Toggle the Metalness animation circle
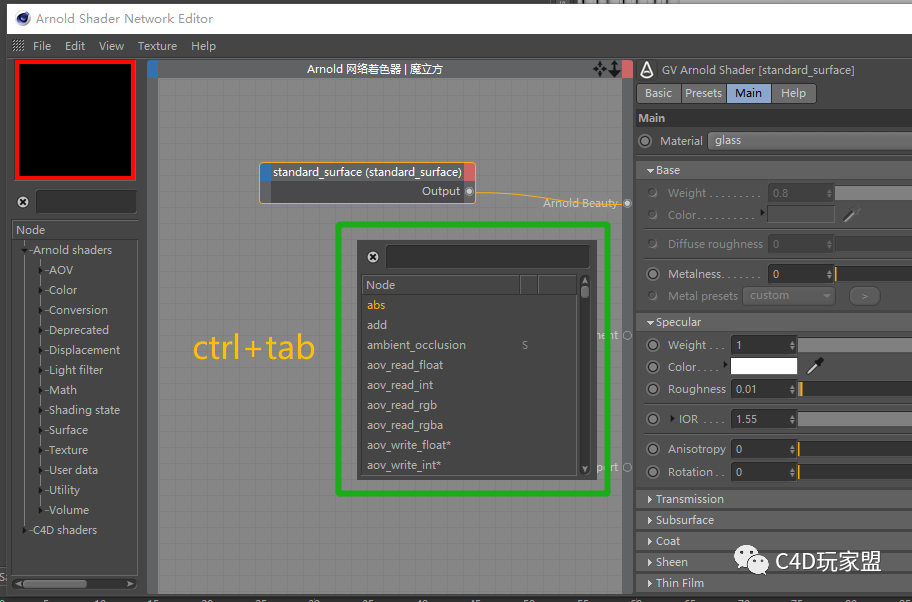Image resolution: width=912 pixels, height=602 pixels. (653, 274)
